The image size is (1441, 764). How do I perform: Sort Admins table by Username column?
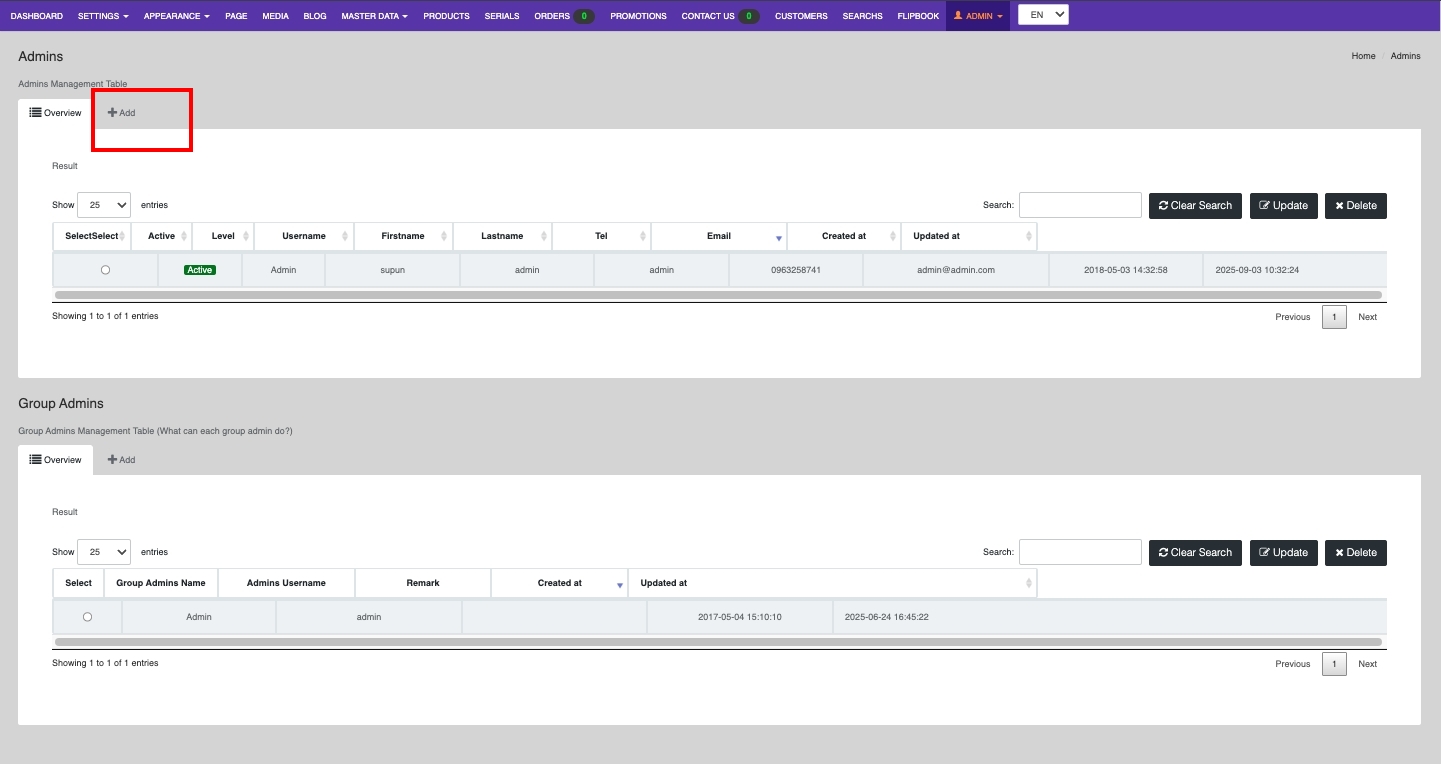click(304, 236)
